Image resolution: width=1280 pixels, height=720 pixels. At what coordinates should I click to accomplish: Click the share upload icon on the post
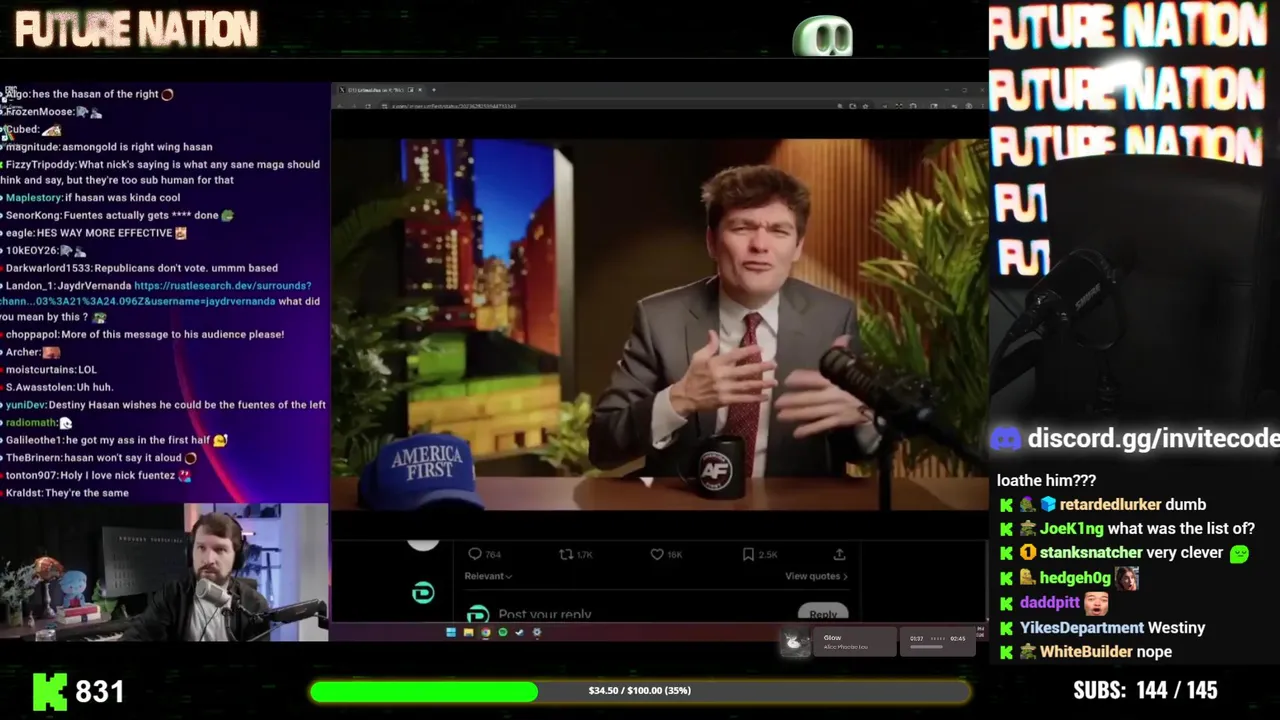pyautogui.click(x=839, y=554)
